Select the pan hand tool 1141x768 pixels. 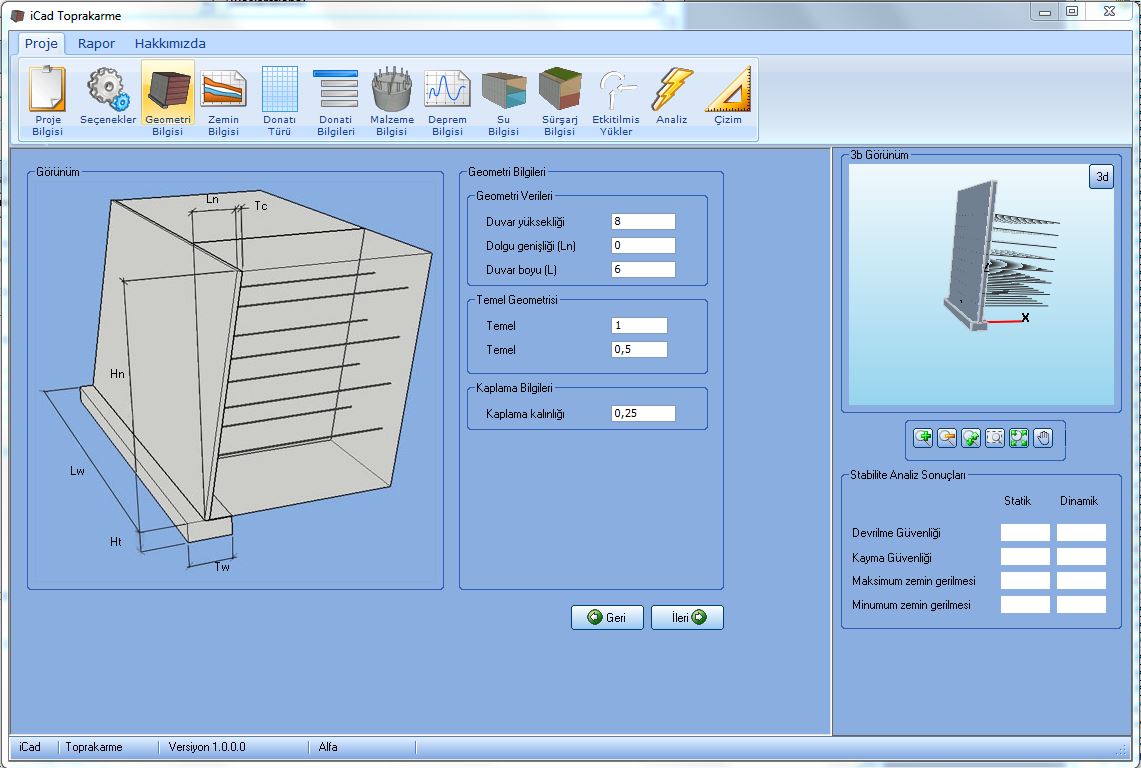click(x=1043, y=438)
